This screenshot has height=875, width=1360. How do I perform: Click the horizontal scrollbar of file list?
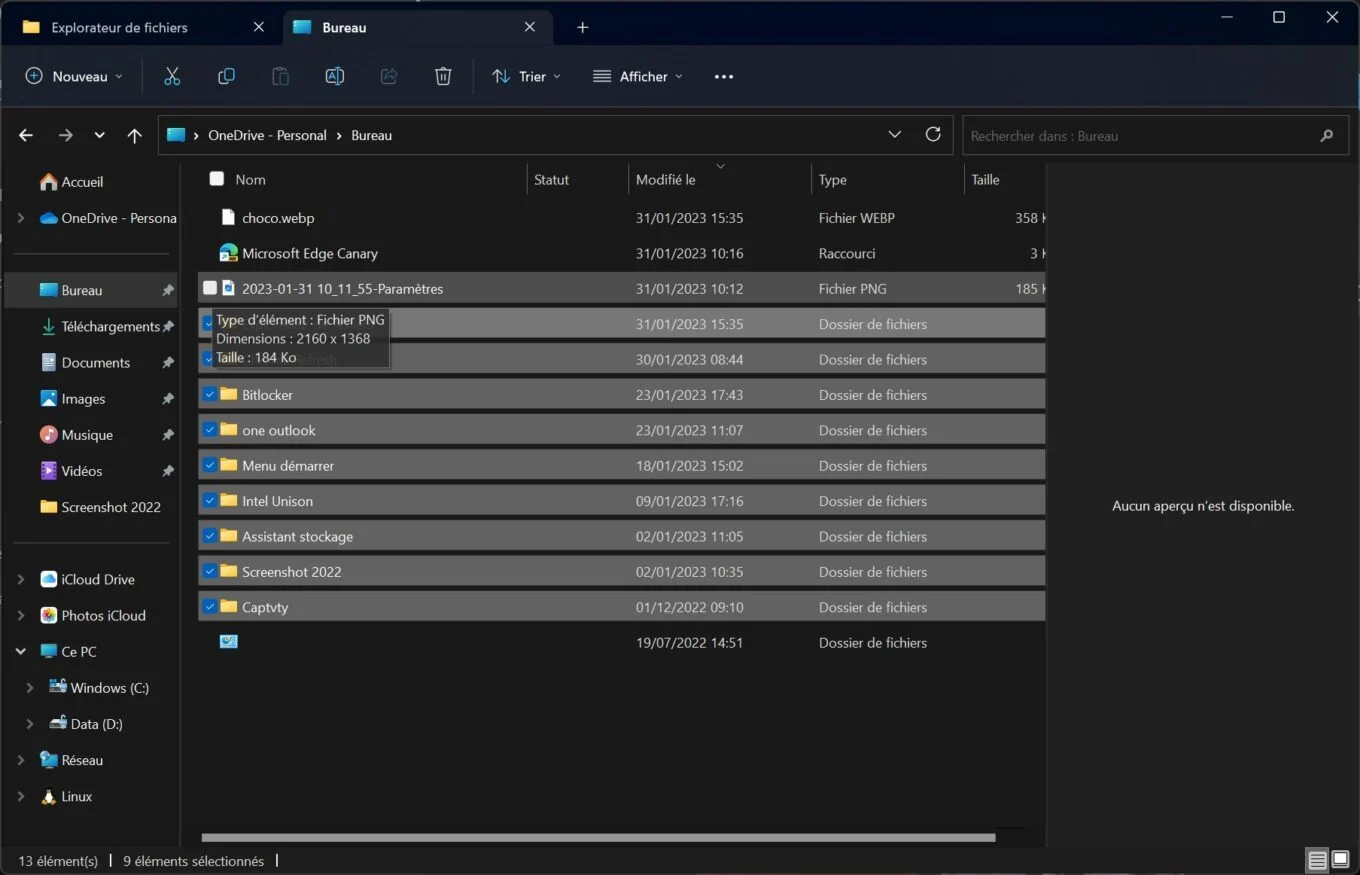[598, 837]
